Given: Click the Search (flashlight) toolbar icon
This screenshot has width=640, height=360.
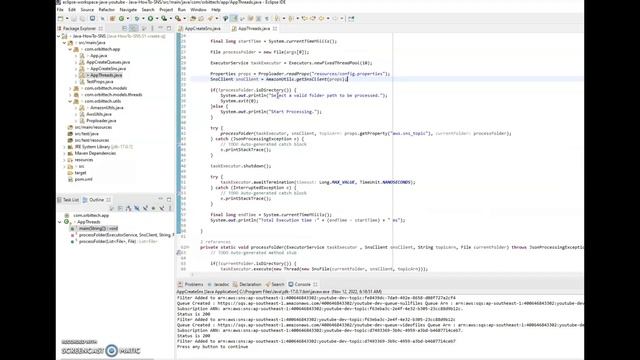Looking at the screenshot, I should [x=211, y=19].
